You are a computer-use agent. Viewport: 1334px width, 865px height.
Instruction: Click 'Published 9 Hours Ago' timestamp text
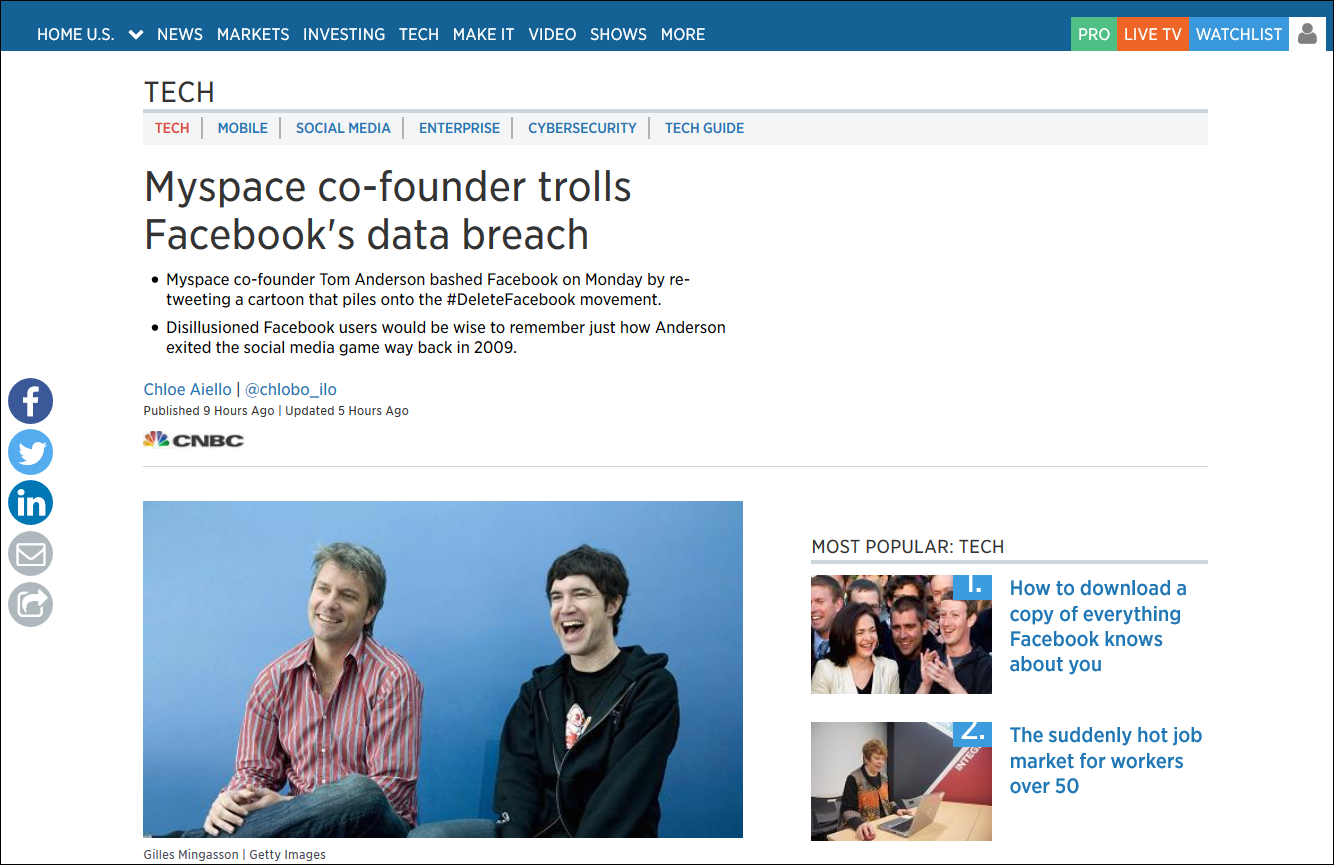(209, 411)
